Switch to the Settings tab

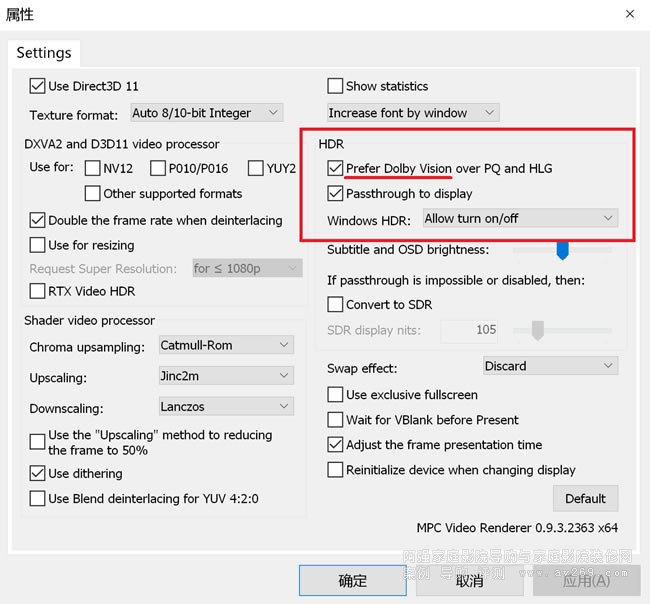click(x=44, y=53)
